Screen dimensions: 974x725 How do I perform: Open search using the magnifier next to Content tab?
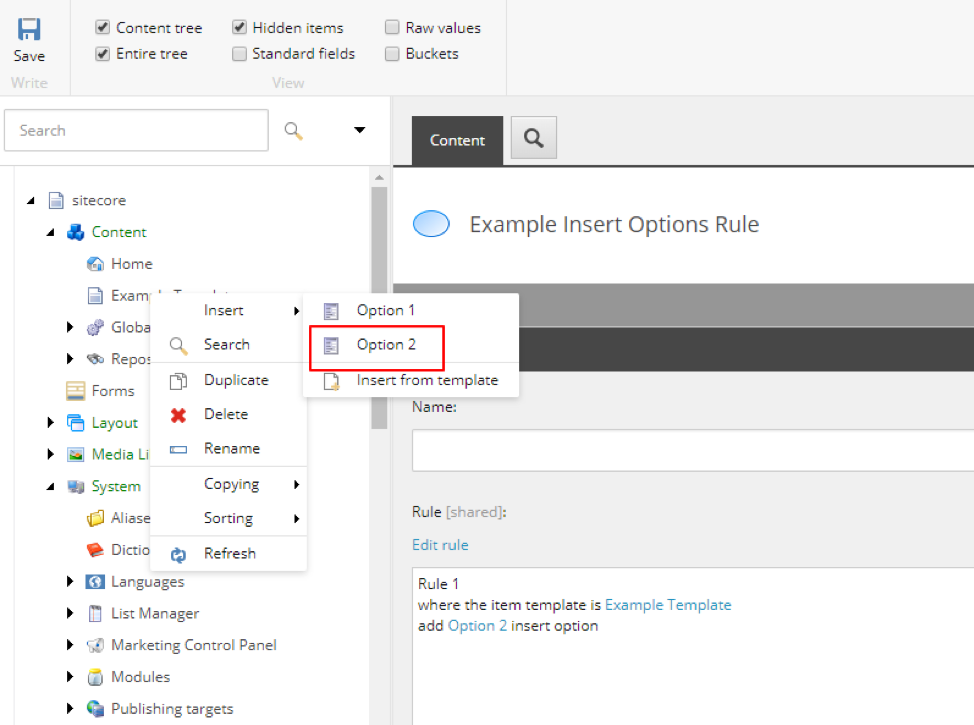coord(533,137)
